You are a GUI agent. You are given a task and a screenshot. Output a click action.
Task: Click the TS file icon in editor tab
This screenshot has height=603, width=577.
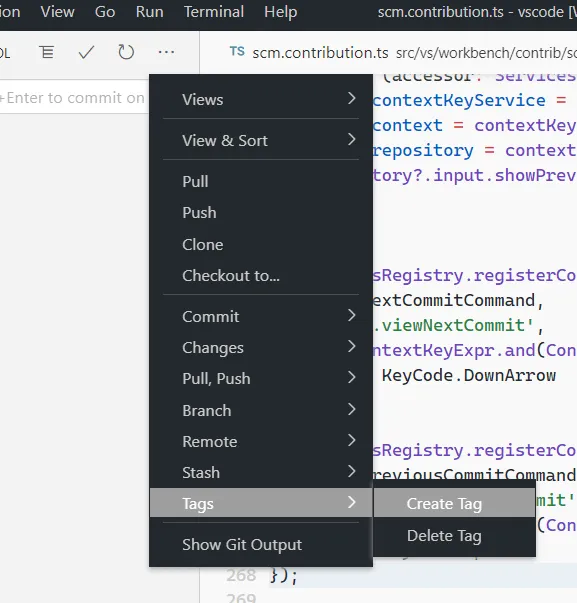pos(237,51)
